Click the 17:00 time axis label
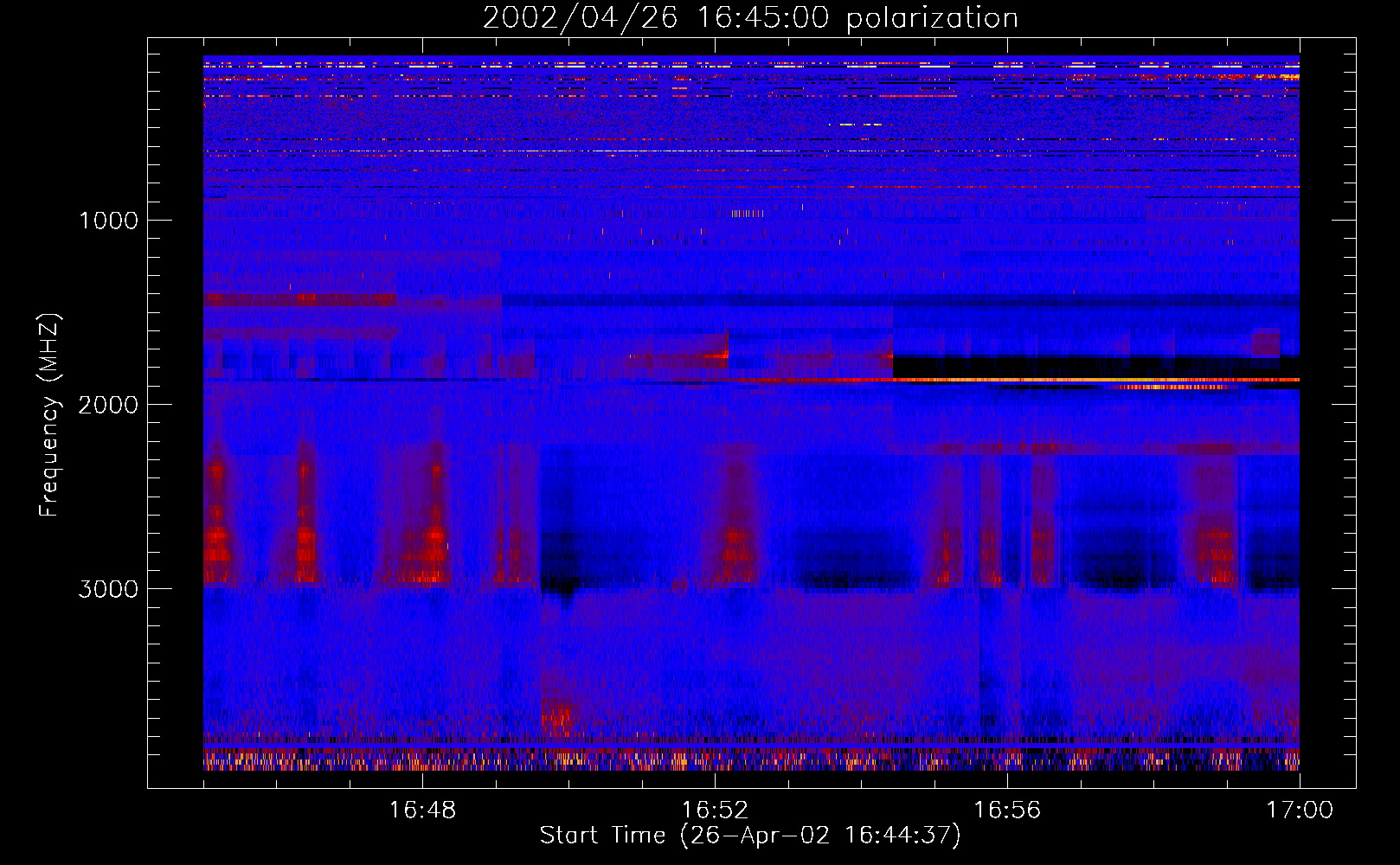This screenshot has width=1400, height=865. pos(1300,811)
